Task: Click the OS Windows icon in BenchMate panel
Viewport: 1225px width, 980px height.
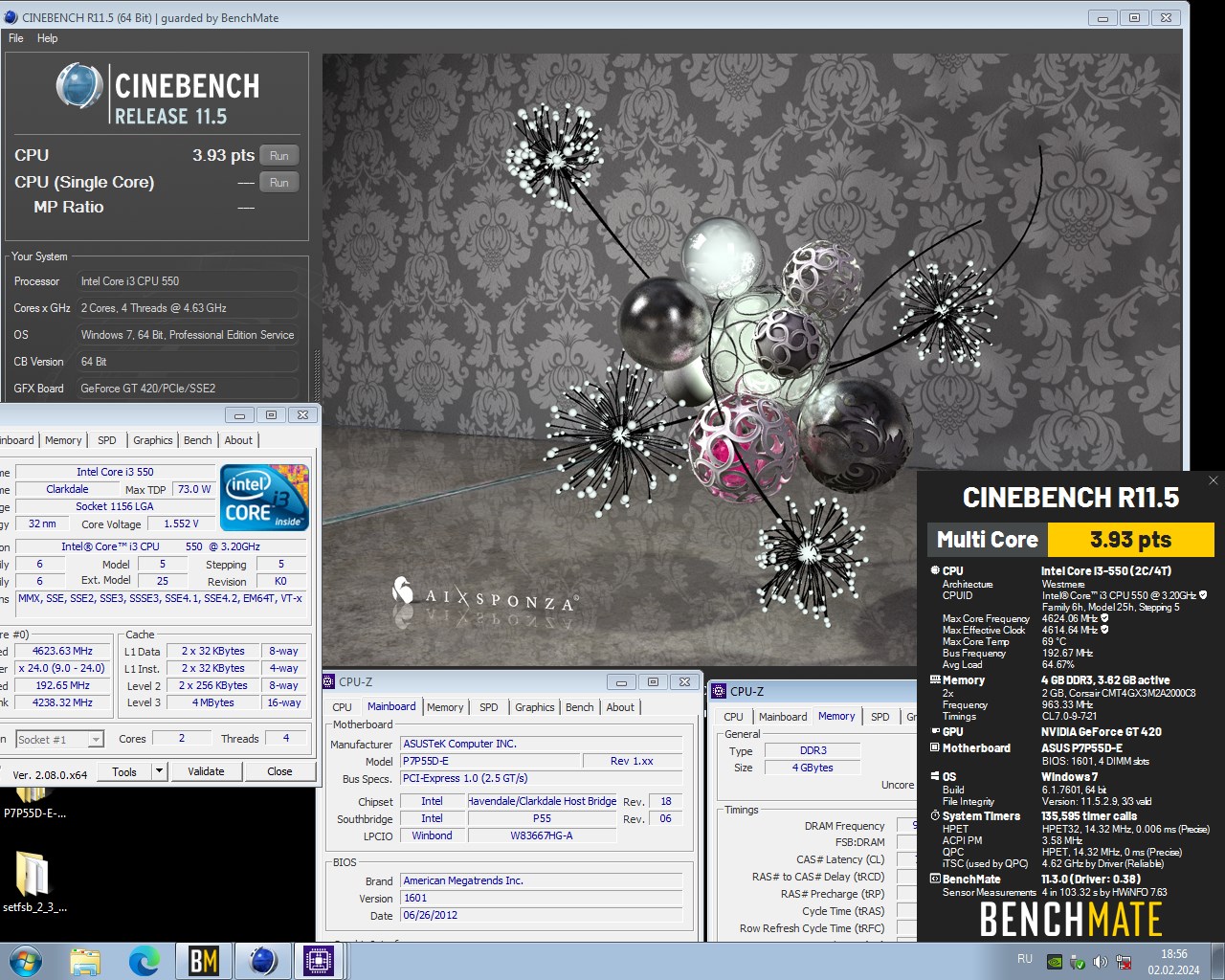Action: pos(935,776)
